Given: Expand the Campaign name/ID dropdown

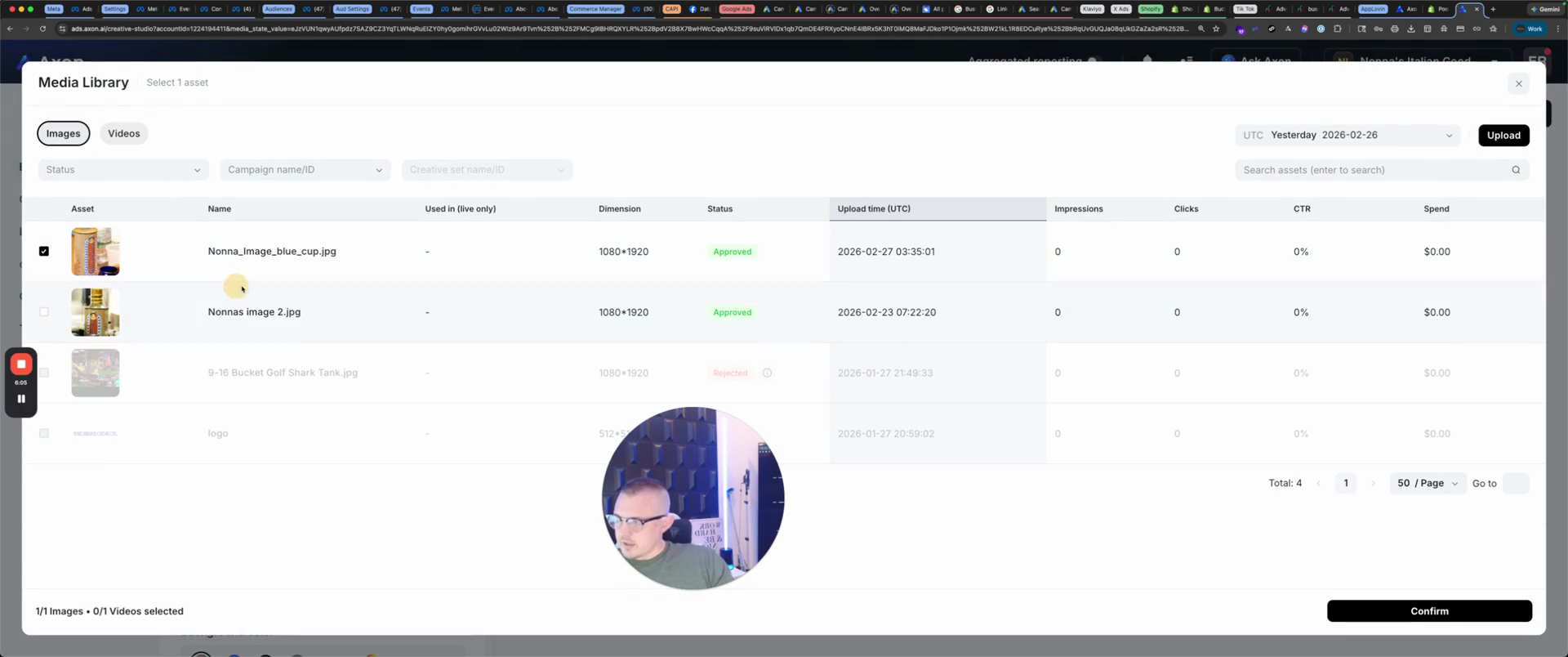Looking at the screenshot, I should 305,170.
